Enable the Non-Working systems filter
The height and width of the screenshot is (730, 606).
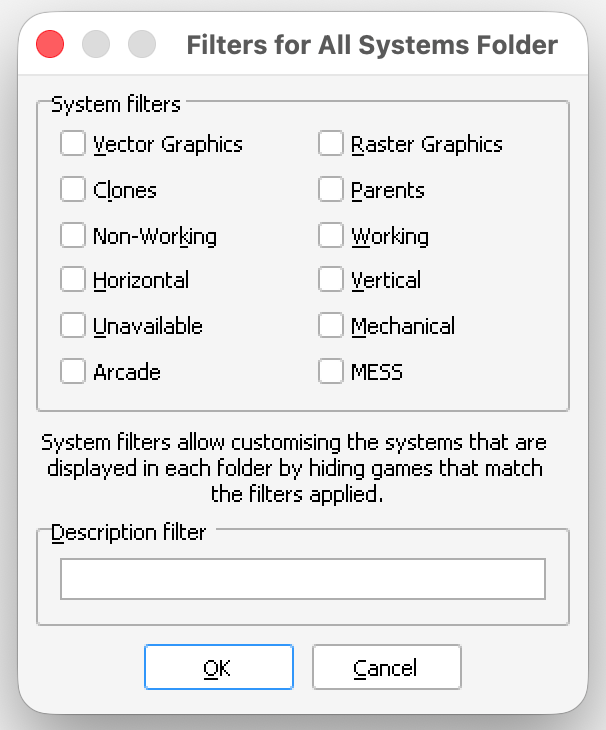pos(73,235)
